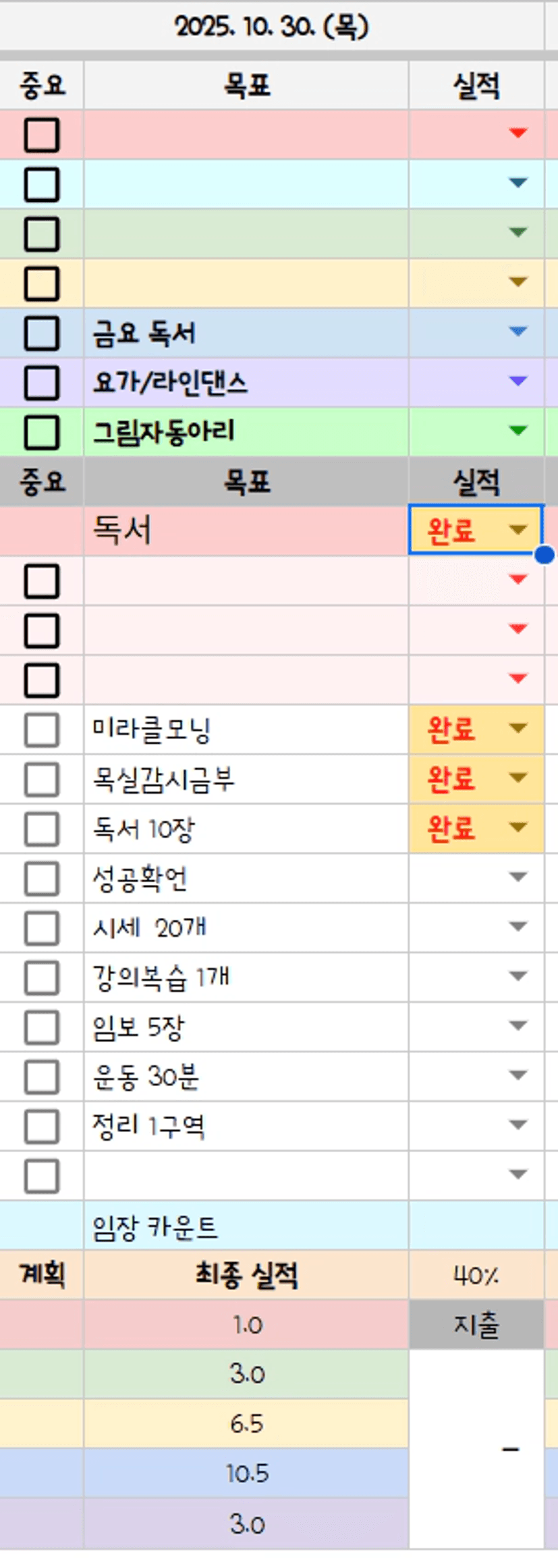Check the 미라클모닝 checkbox

tap(42, 729)
